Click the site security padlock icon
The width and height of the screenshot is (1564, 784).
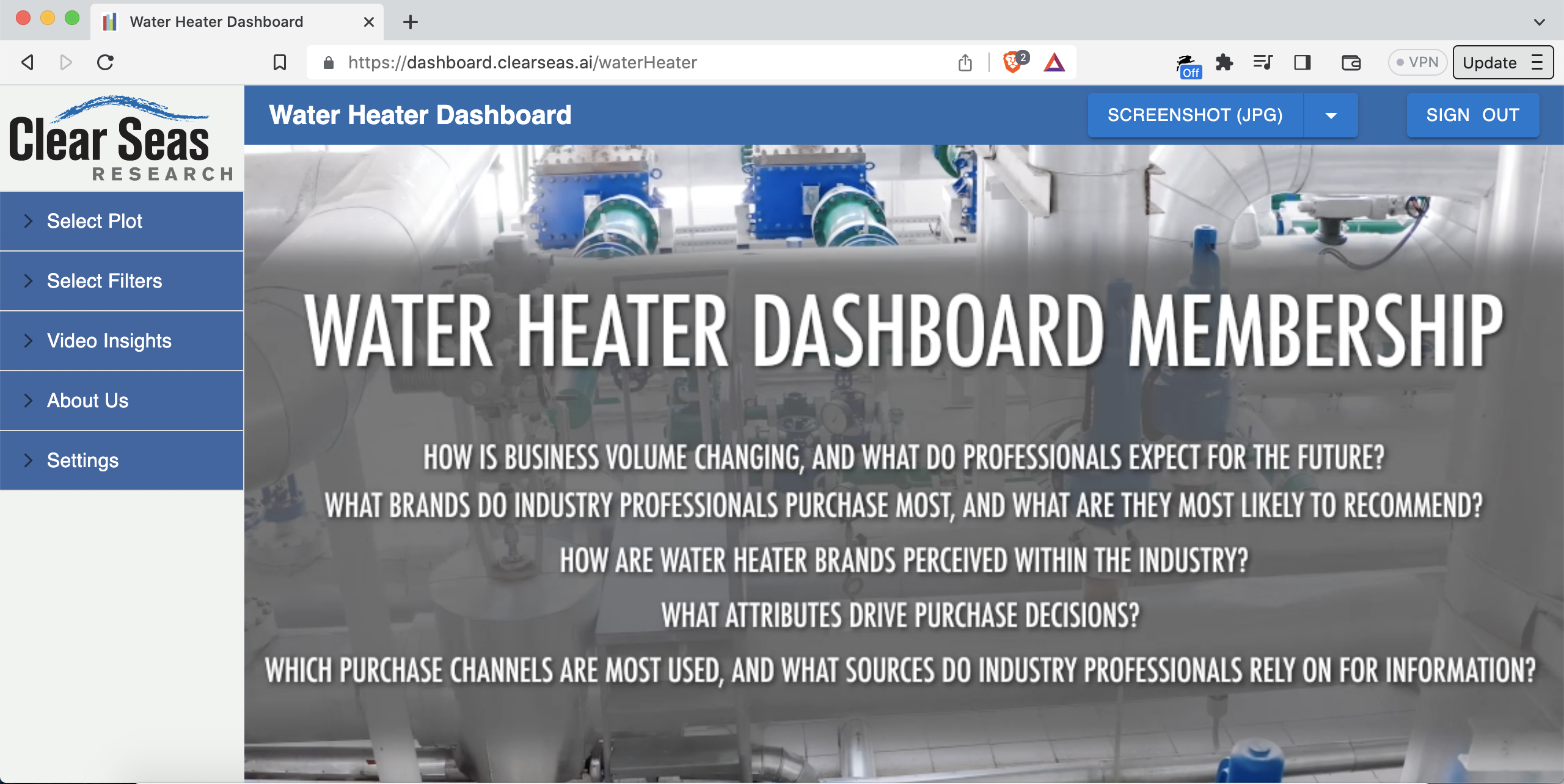[x=328, y=62]
